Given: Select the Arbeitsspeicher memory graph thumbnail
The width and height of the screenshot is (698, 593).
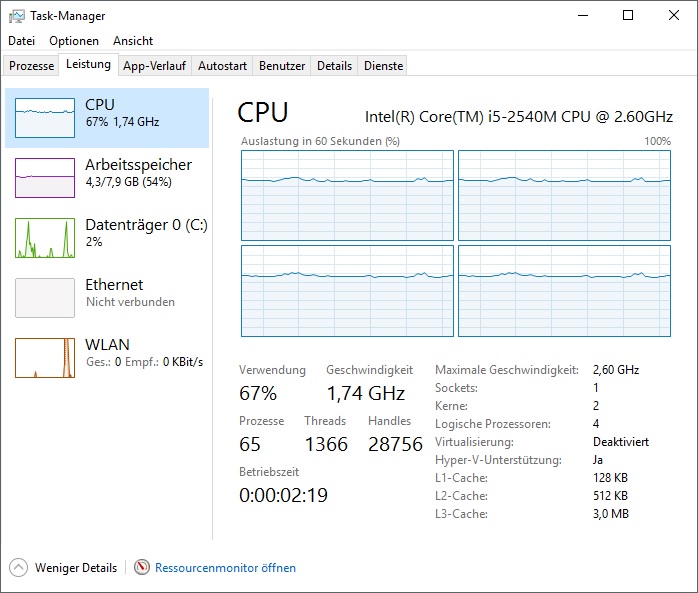Looking at the screenshot, I should tap(45, 178).
